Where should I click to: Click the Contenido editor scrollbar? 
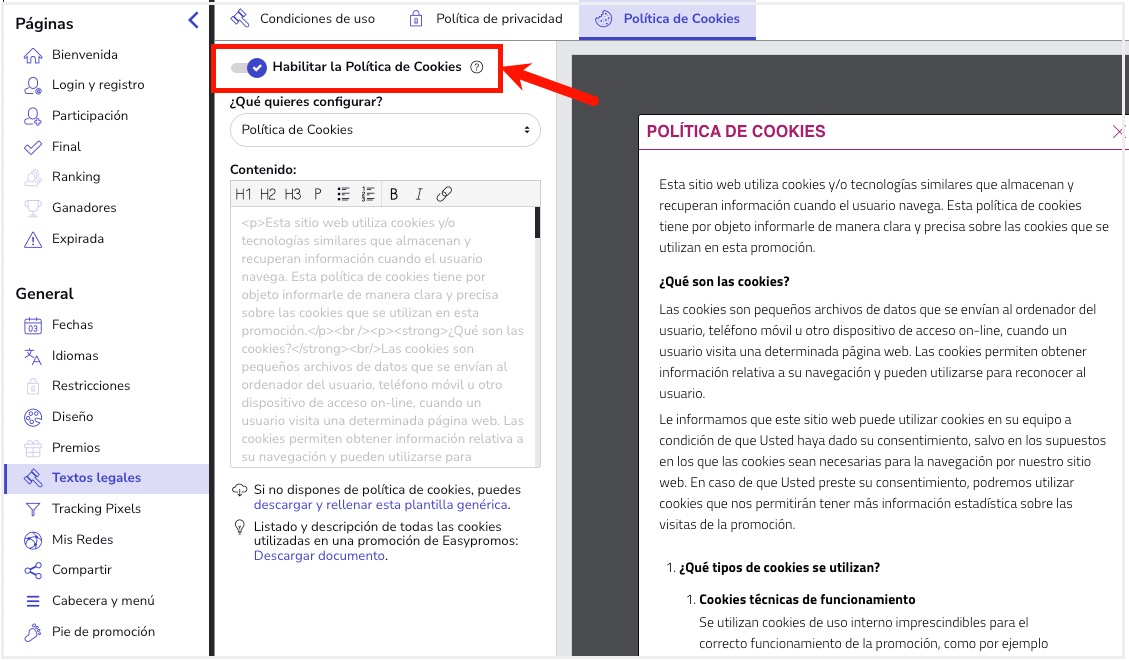(537, 223)
